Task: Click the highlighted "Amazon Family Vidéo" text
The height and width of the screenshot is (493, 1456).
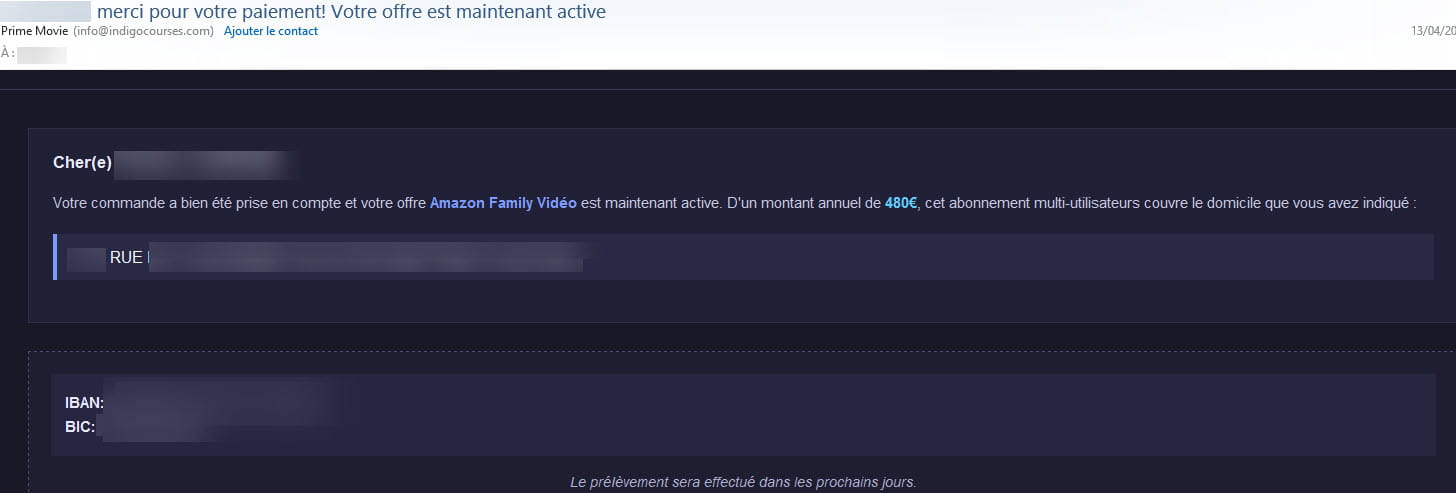Action: click(x=503, y=204)
